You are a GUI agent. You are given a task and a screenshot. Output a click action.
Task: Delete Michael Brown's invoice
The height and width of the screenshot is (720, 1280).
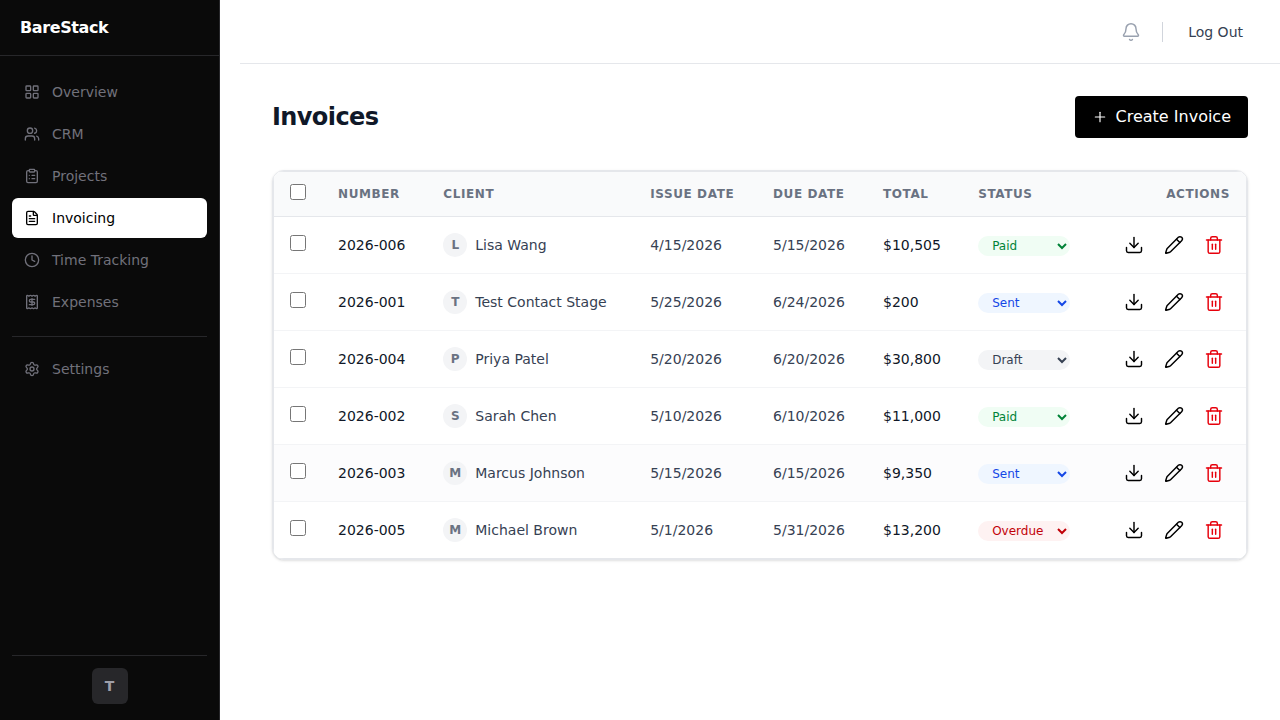1214,530
